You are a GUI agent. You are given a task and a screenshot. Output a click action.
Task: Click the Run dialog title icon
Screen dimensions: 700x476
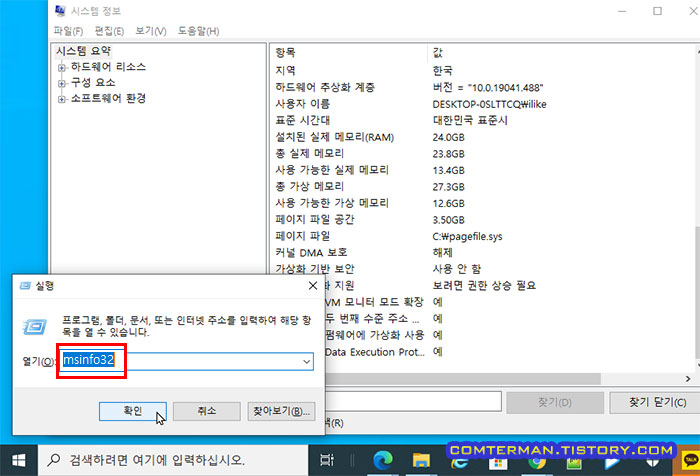[25, 286]
